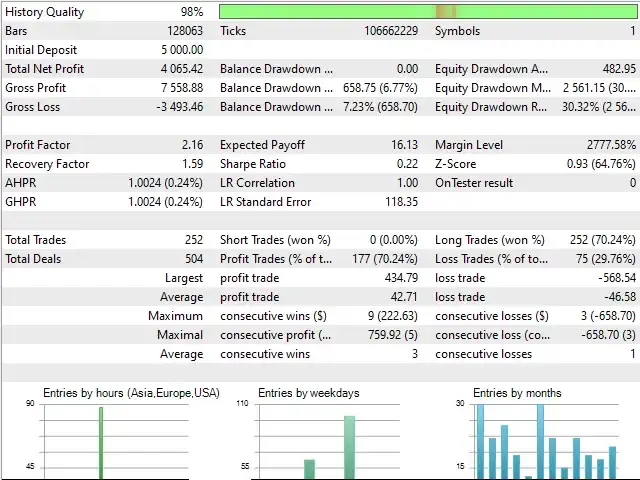Viewport: 640px width, 480px height.
Task: Click consecutive loss value -658.70 (3)
Action: 609,335
